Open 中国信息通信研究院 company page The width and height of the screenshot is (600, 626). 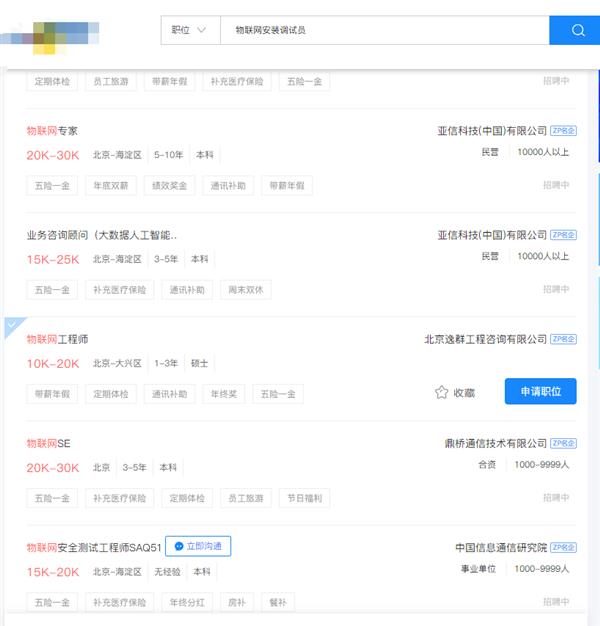click(501, 548)
